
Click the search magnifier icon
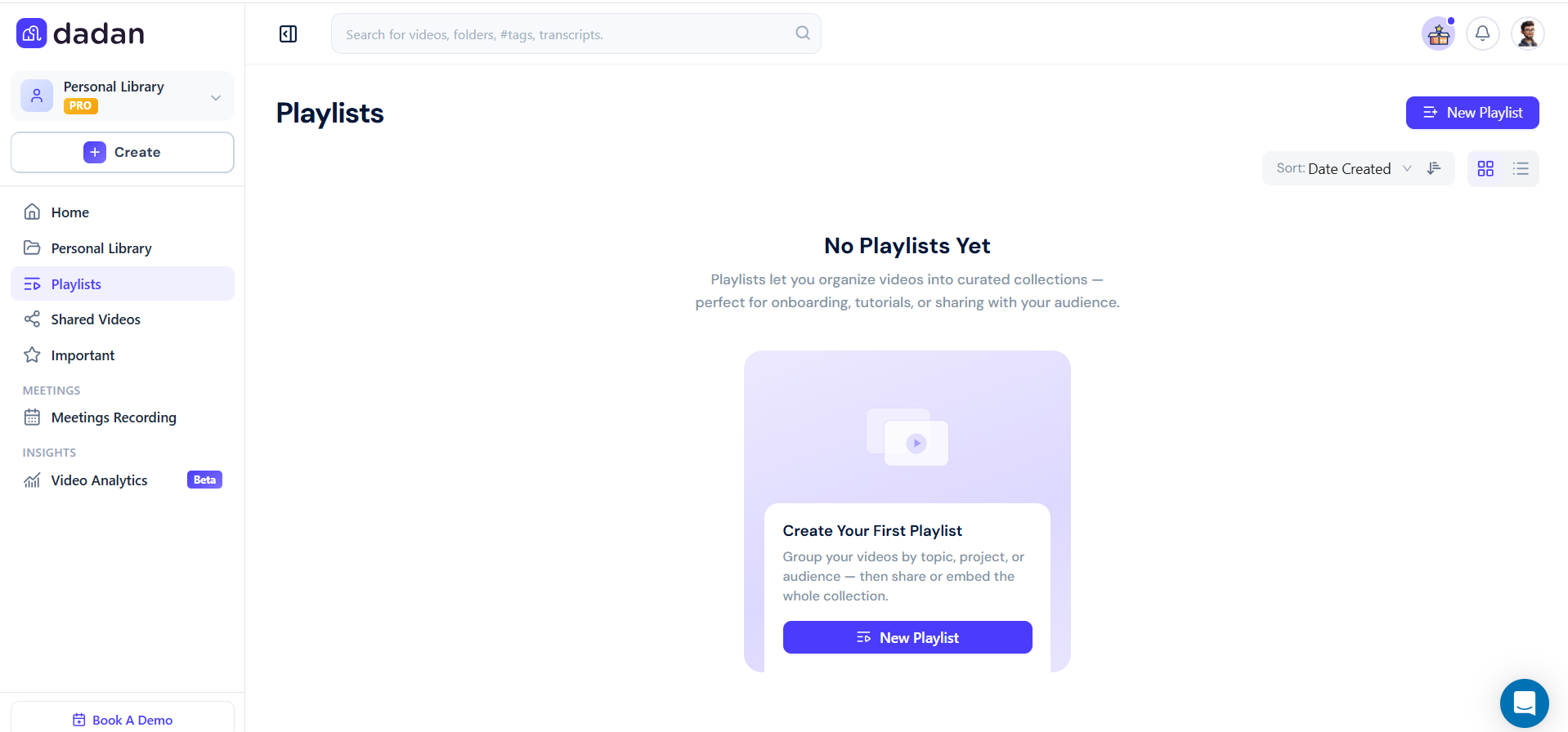[803, 33]
